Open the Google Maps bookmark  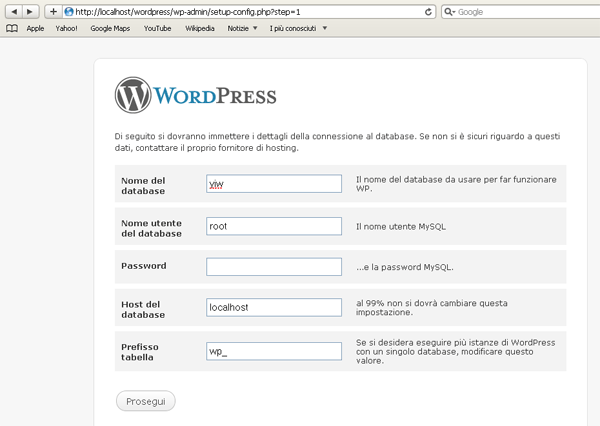click(110, 28)
